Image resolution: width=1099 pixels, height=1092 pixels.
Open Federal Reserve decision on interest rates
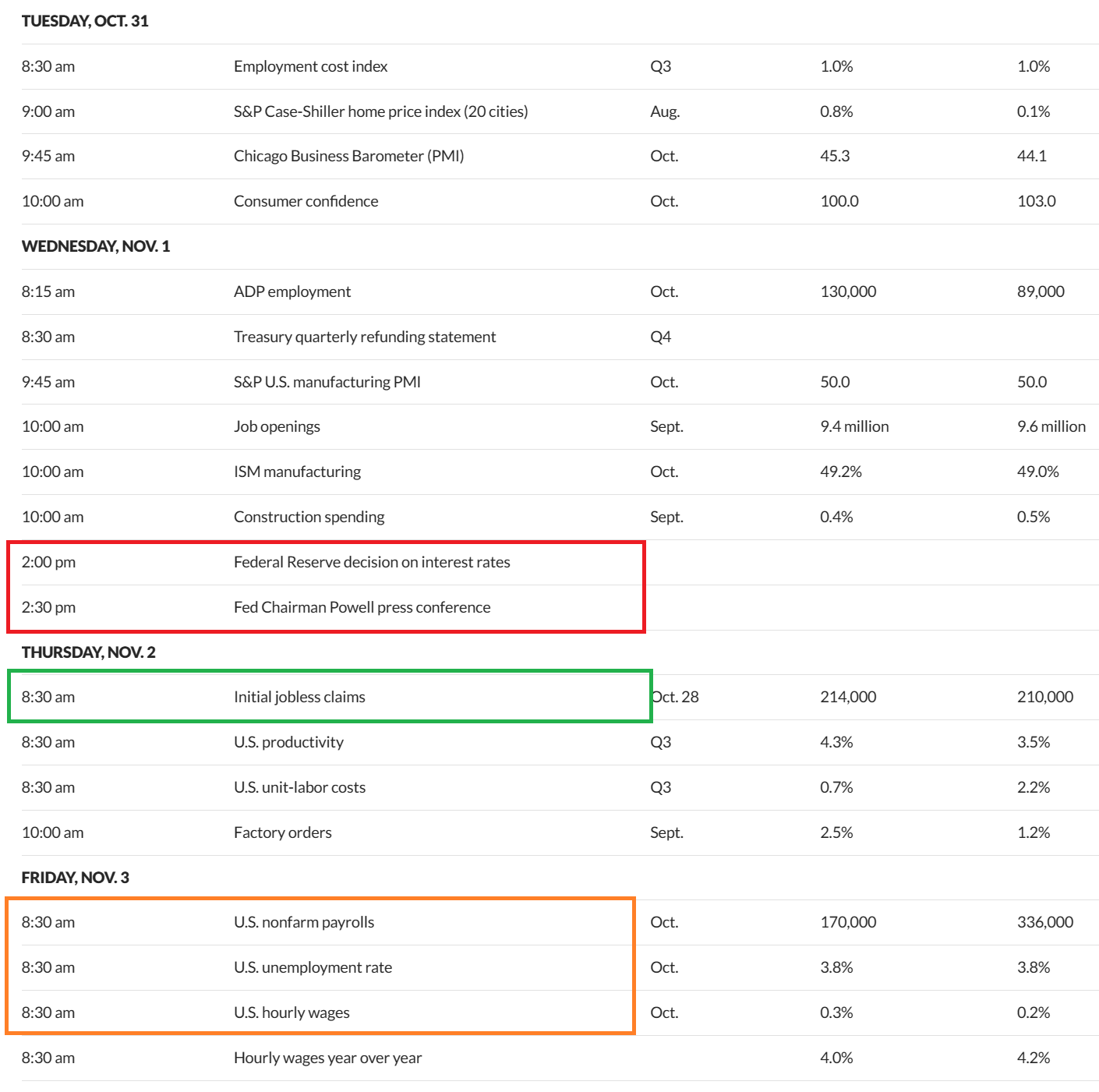pos(372,562)
